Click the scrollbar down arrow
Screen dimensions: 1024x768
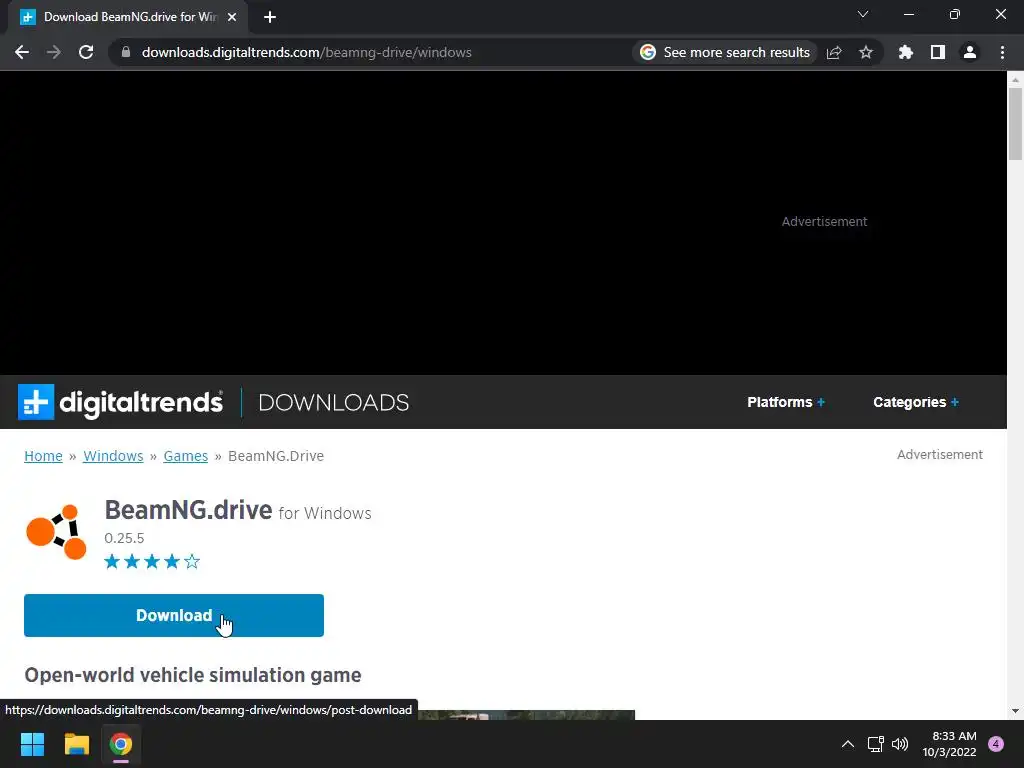click(1015, 711)
